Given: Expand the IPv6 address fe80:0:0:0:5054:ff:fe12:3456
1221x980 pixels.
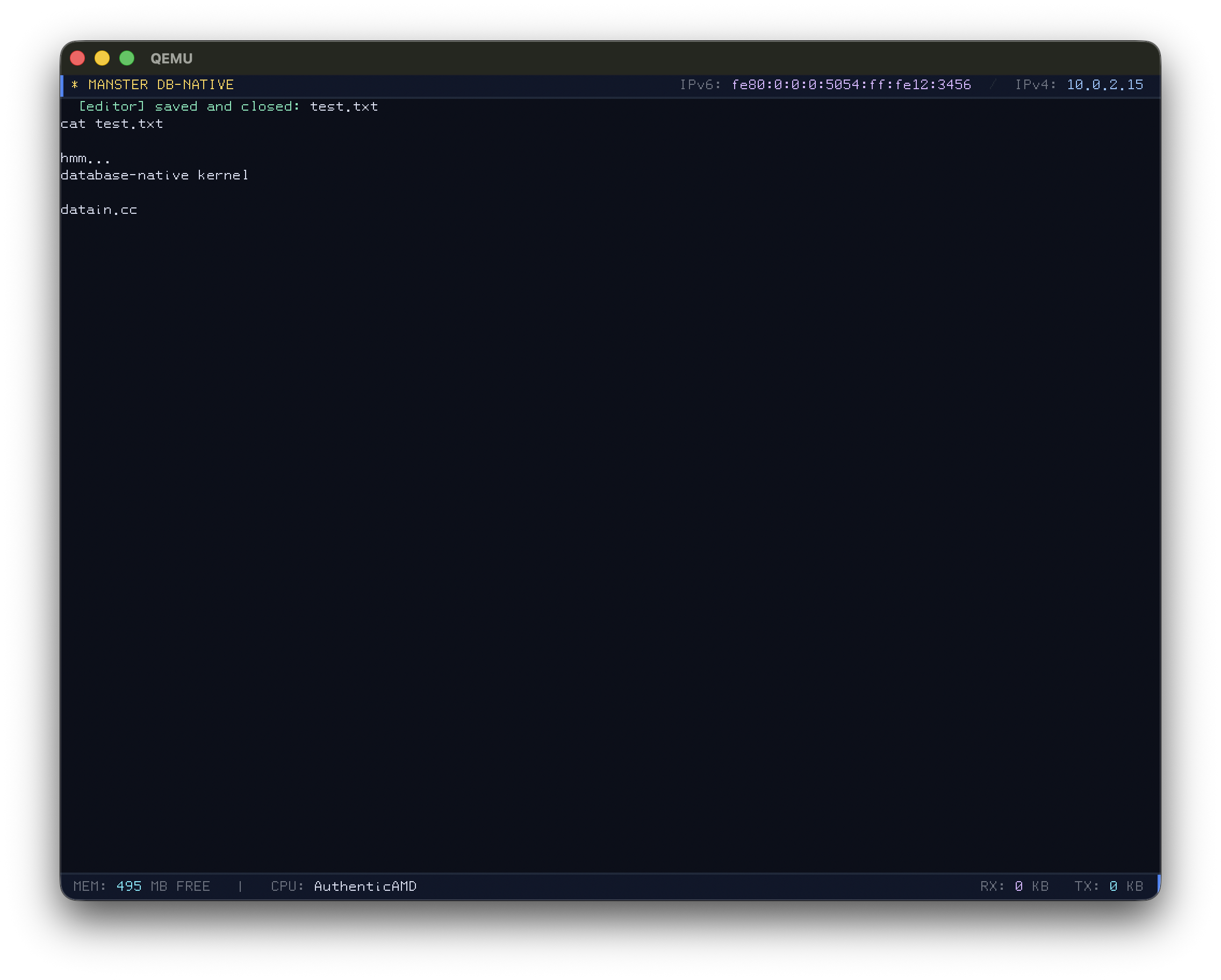Looking at the screenshot, I should pyautogui.click(x=851, y=84).
